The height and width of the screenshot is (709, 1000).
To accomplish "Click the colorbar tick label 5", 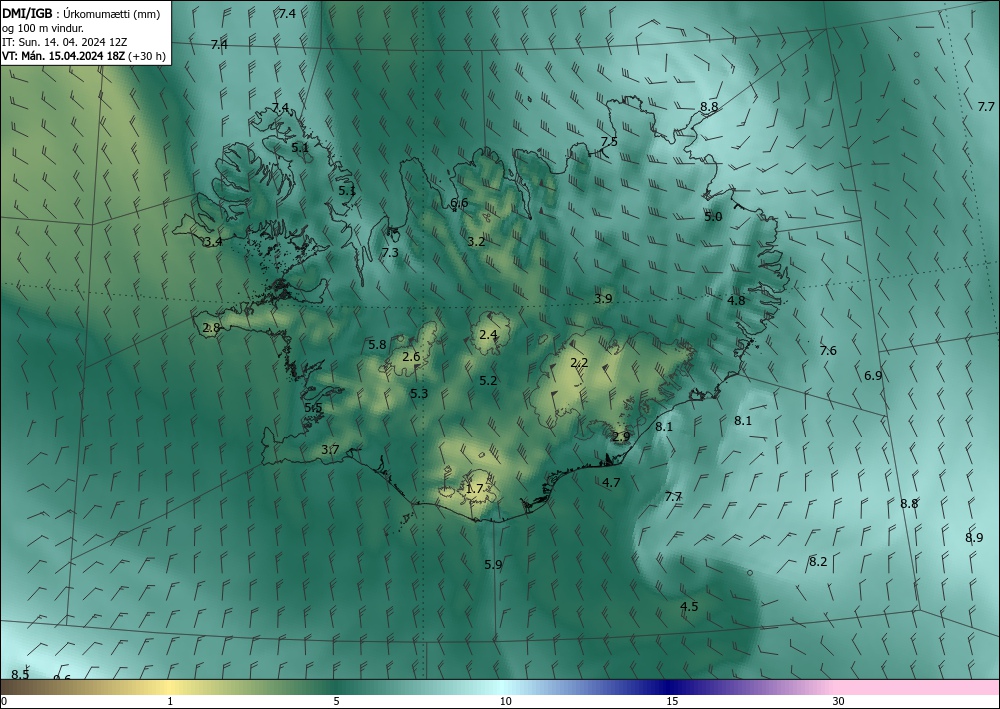I will point(336,701).
